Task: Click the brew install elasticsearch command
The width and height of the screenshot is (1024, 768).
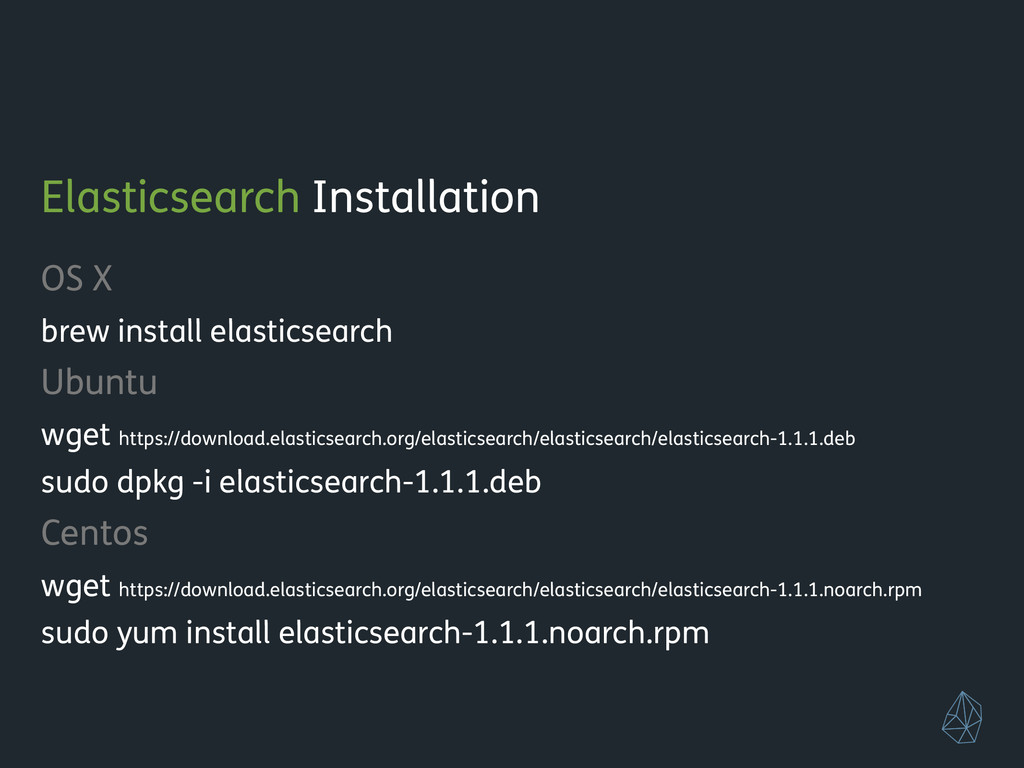Action: 217,331
